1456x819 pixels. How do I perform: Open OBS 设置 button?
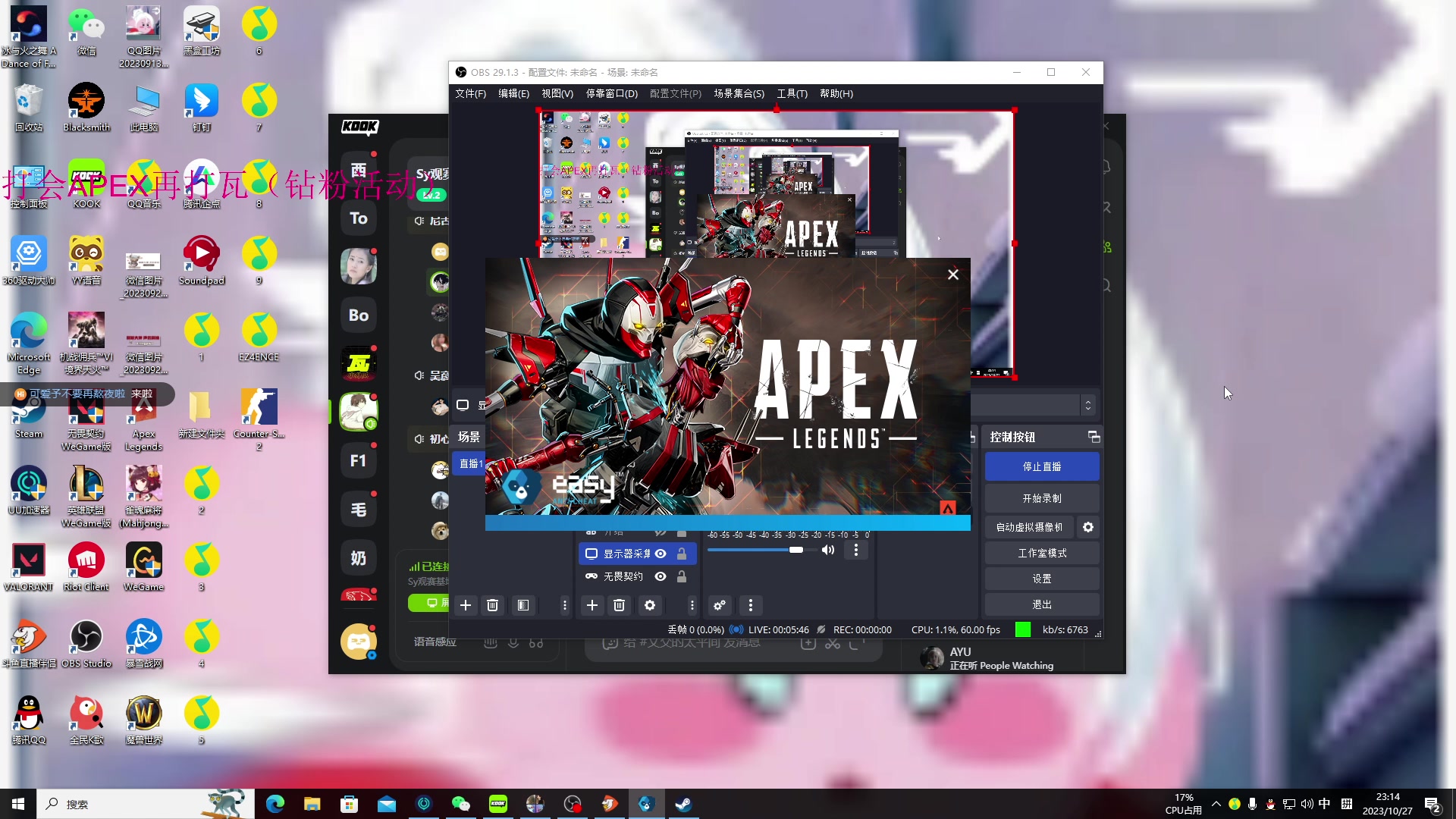point(1042,579)
